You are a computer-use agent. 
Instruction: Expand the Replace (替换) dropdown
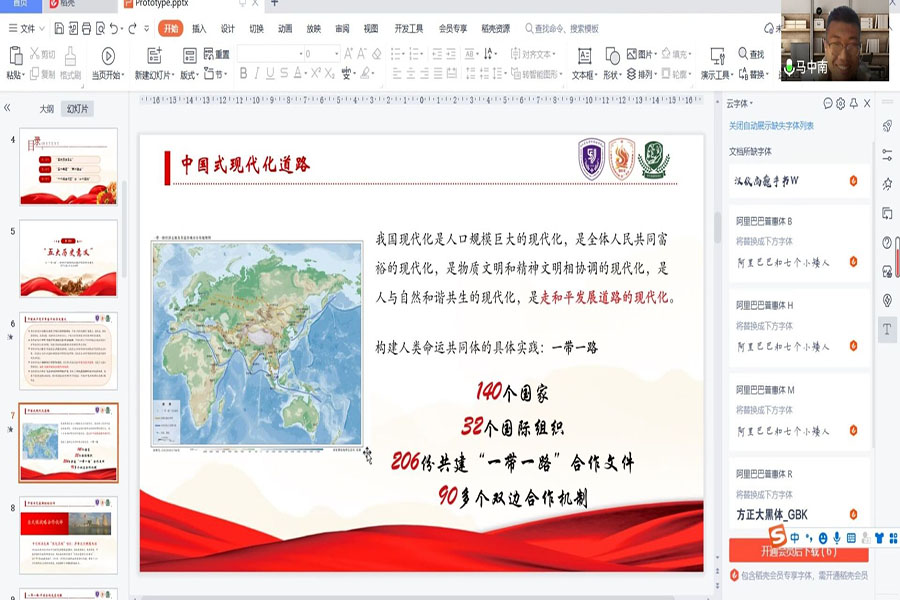(752, 74)
